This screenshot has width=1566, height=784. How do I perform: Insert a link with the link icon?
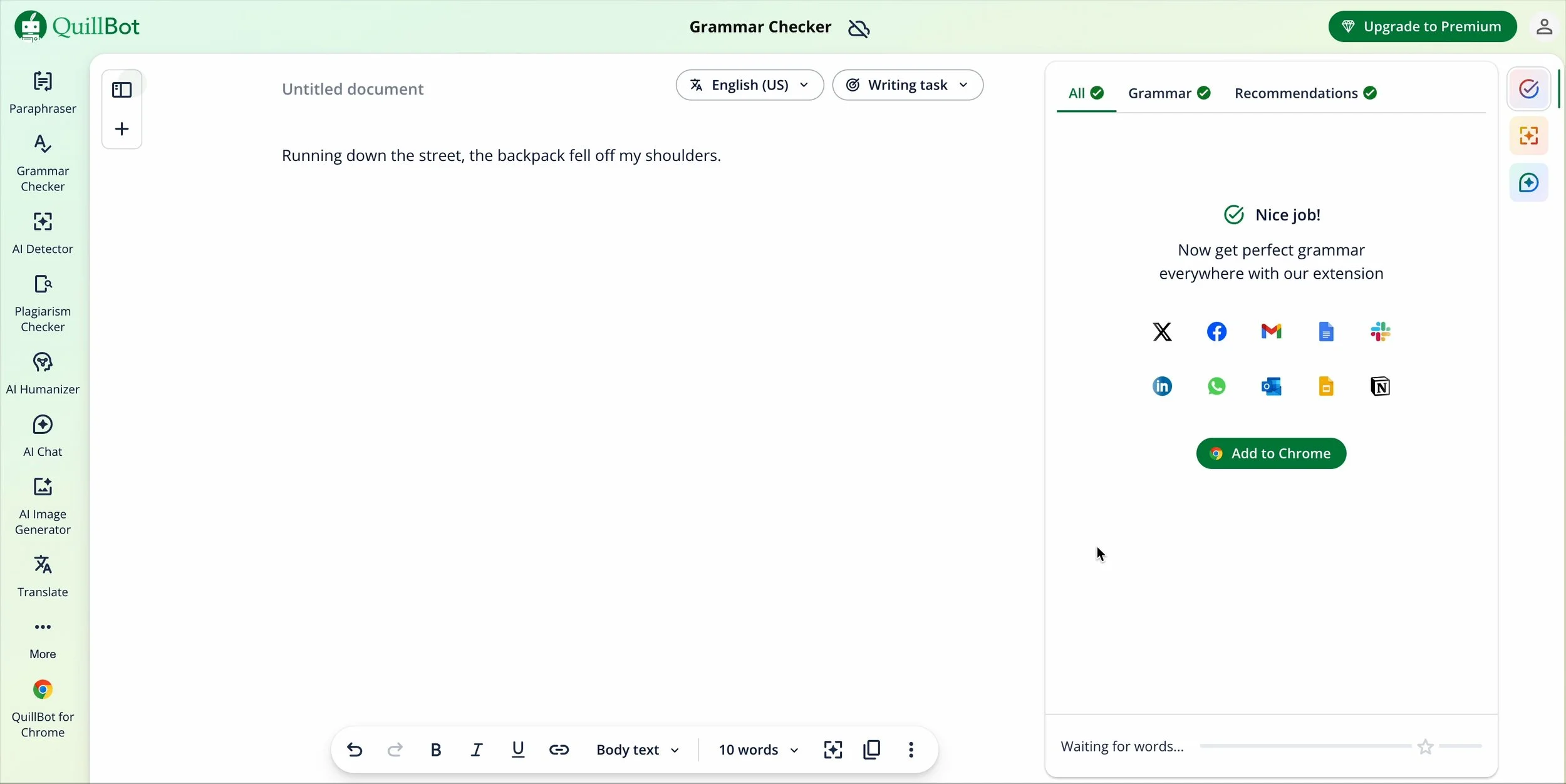[x=559, y=750]
